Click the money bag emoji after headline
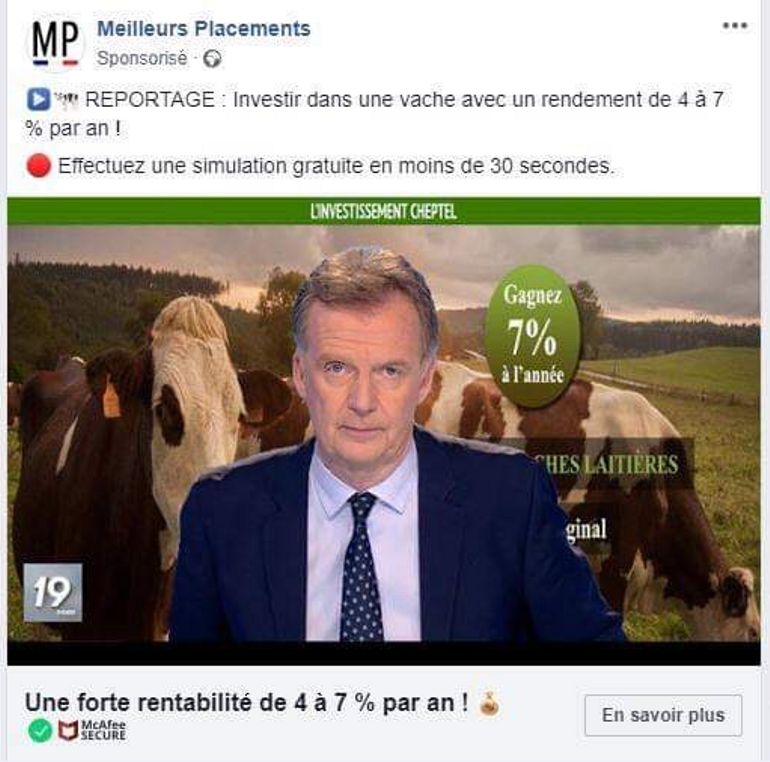The image size is (770, 762). point(489,704)
